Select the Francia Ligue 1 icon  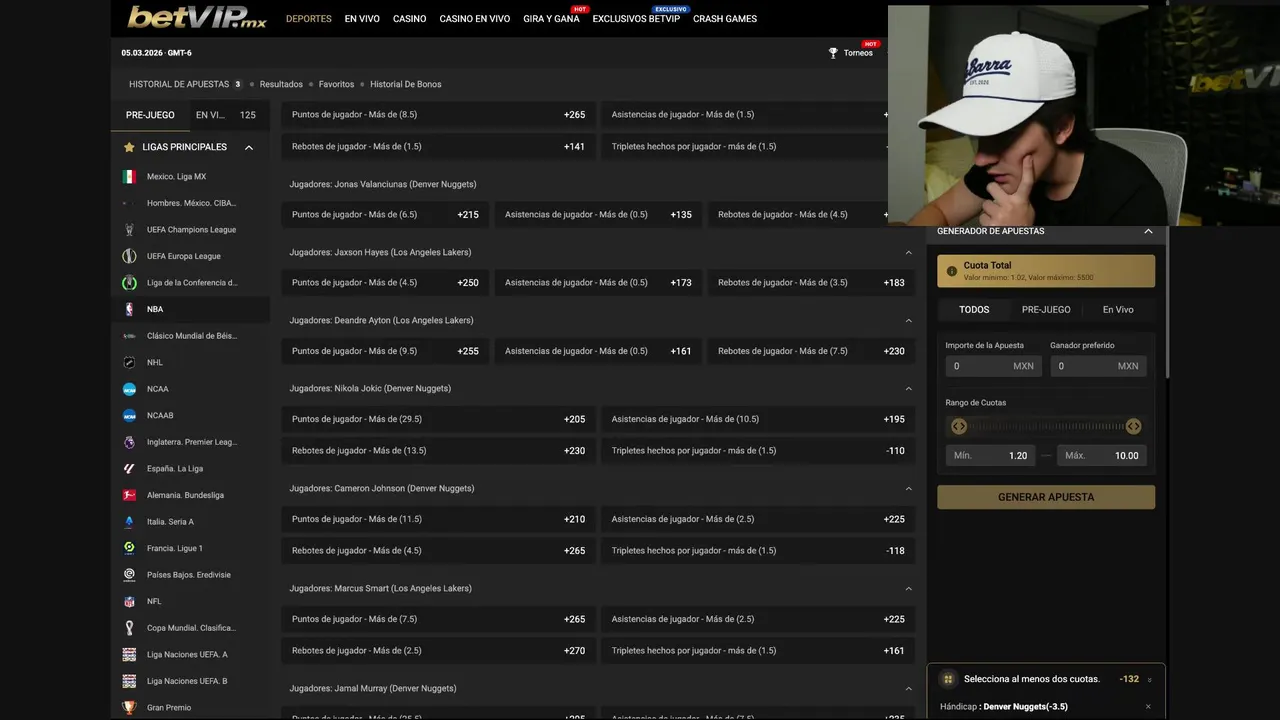[x=129, y=548]
